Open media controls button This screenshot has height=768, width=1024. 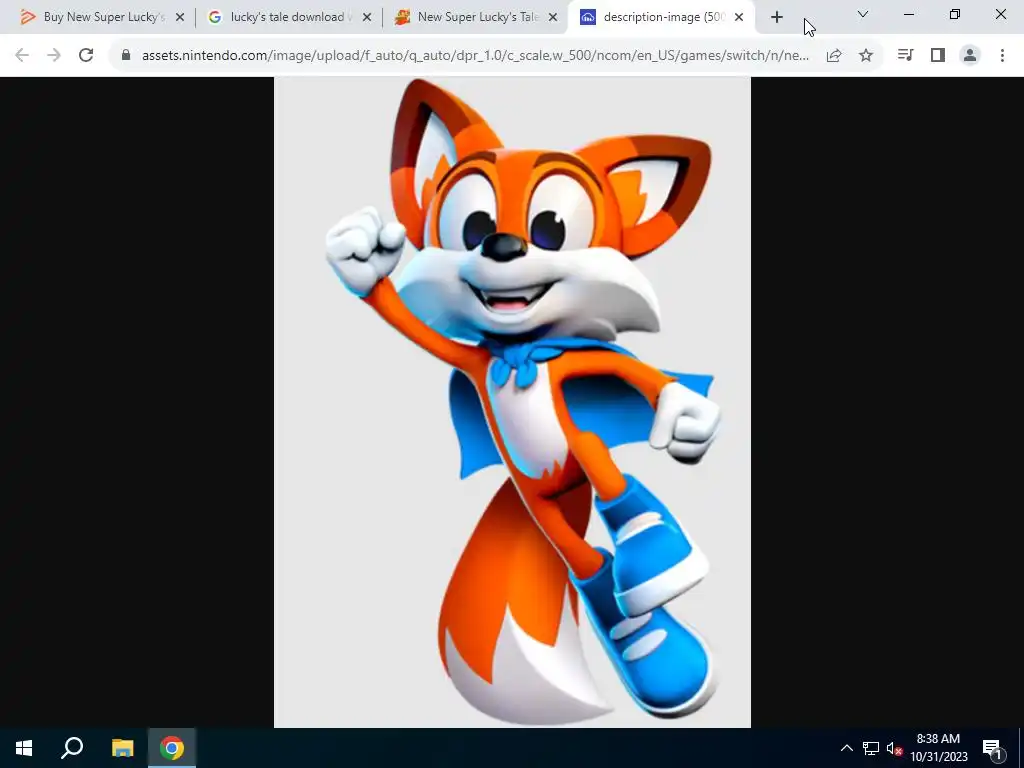pyautogui.click(x=905, y=56)
